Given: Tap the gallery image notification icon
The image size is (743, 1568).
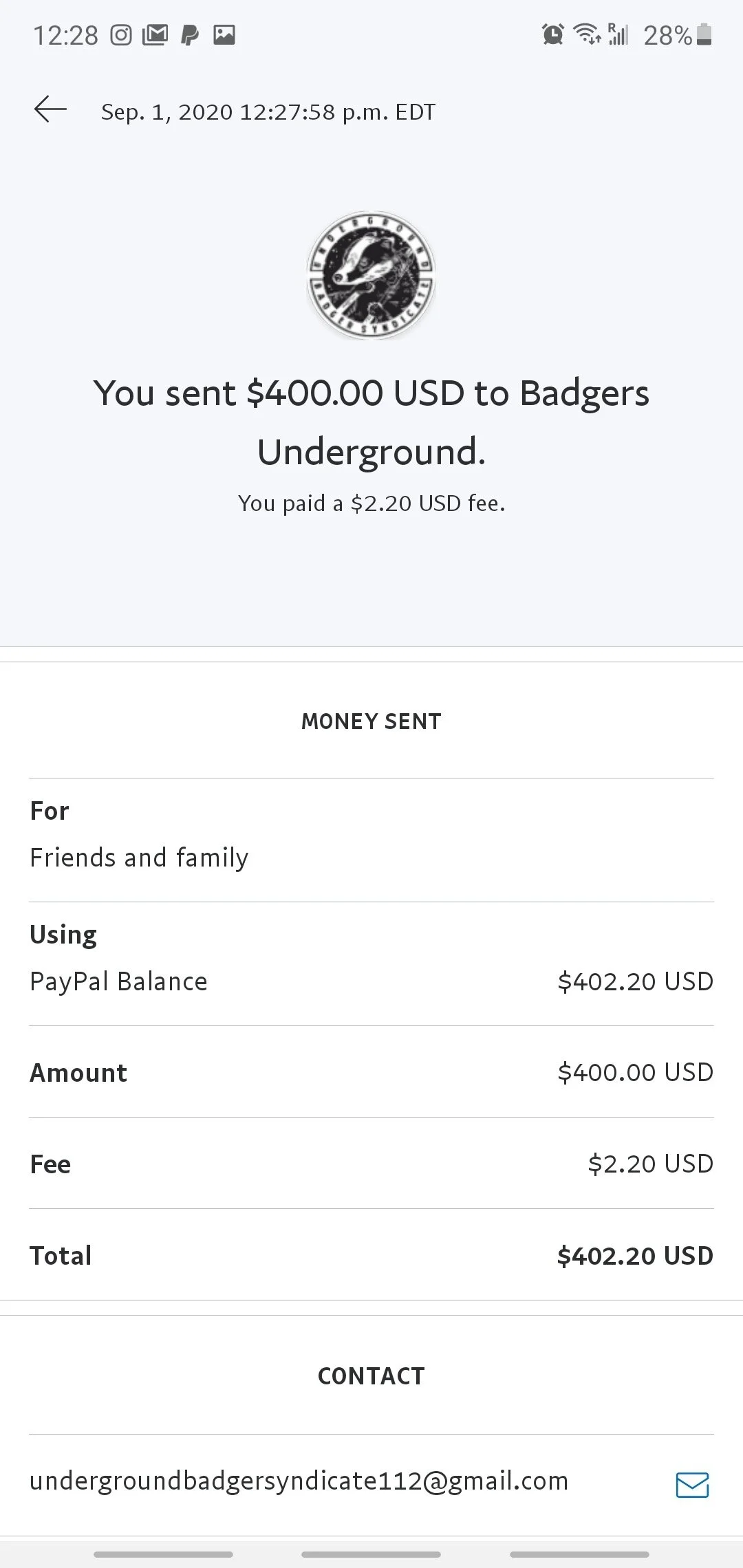Looking at the screenshot, I should (x=224, y=35).
